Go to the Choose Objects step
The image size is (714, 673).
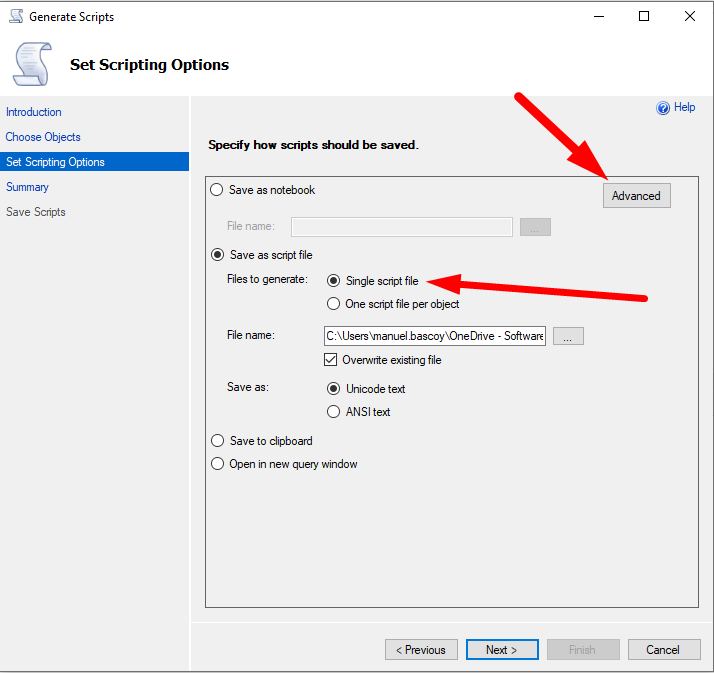coord(43,137)
